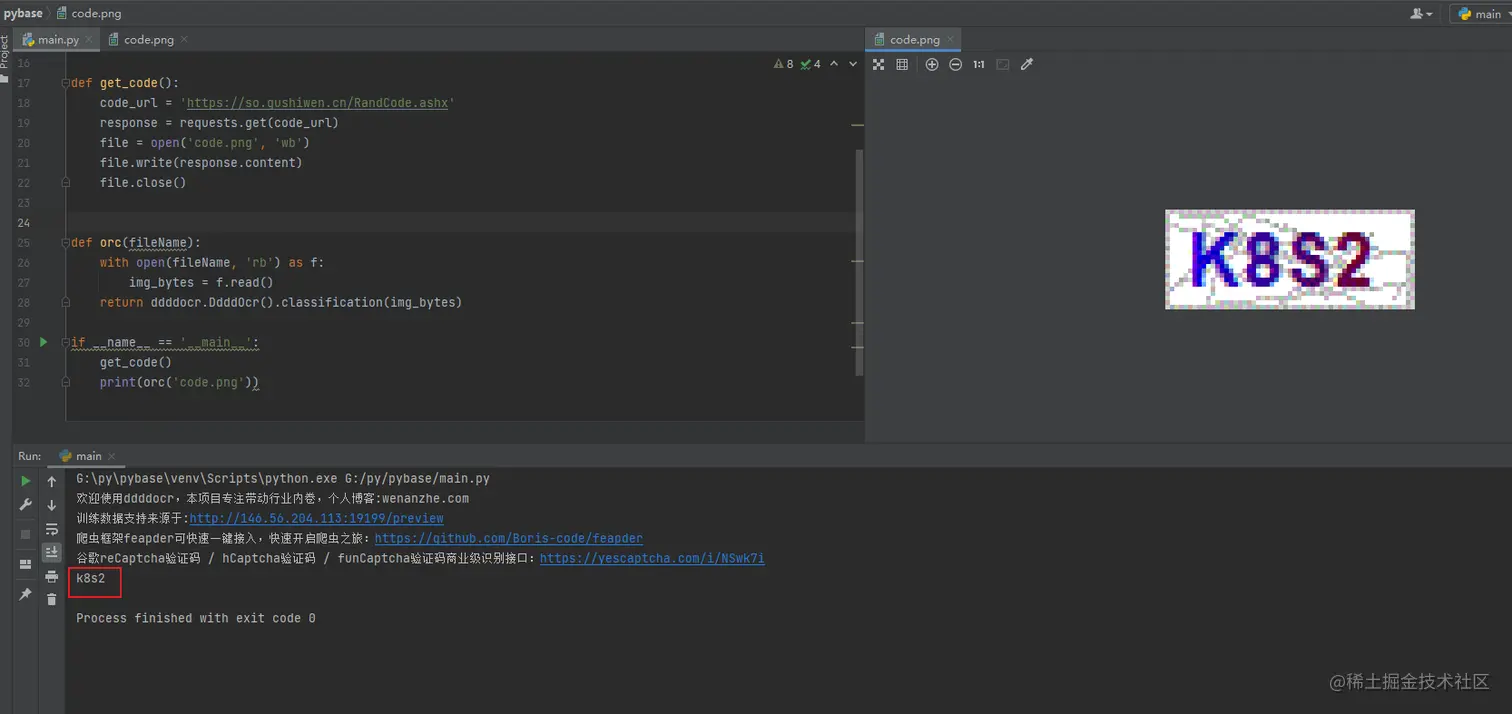Toggle scroll to end of console
The image size is (1512, 714).
(x=52, y=553)
